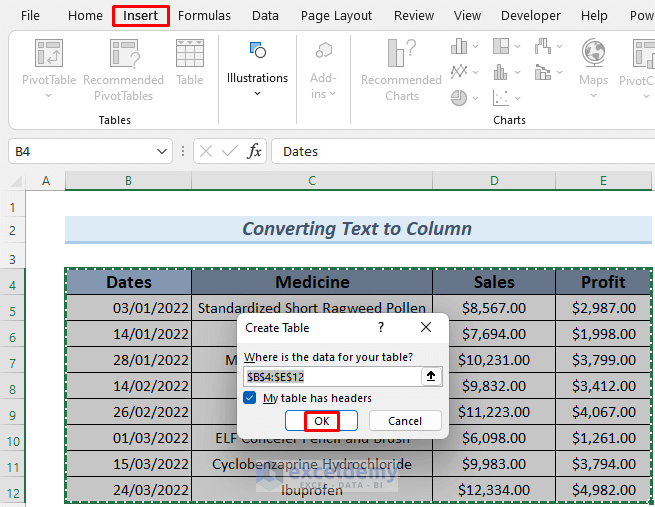
Task: Open the scatter chart dropdown arrow
Action: [518, 99]
